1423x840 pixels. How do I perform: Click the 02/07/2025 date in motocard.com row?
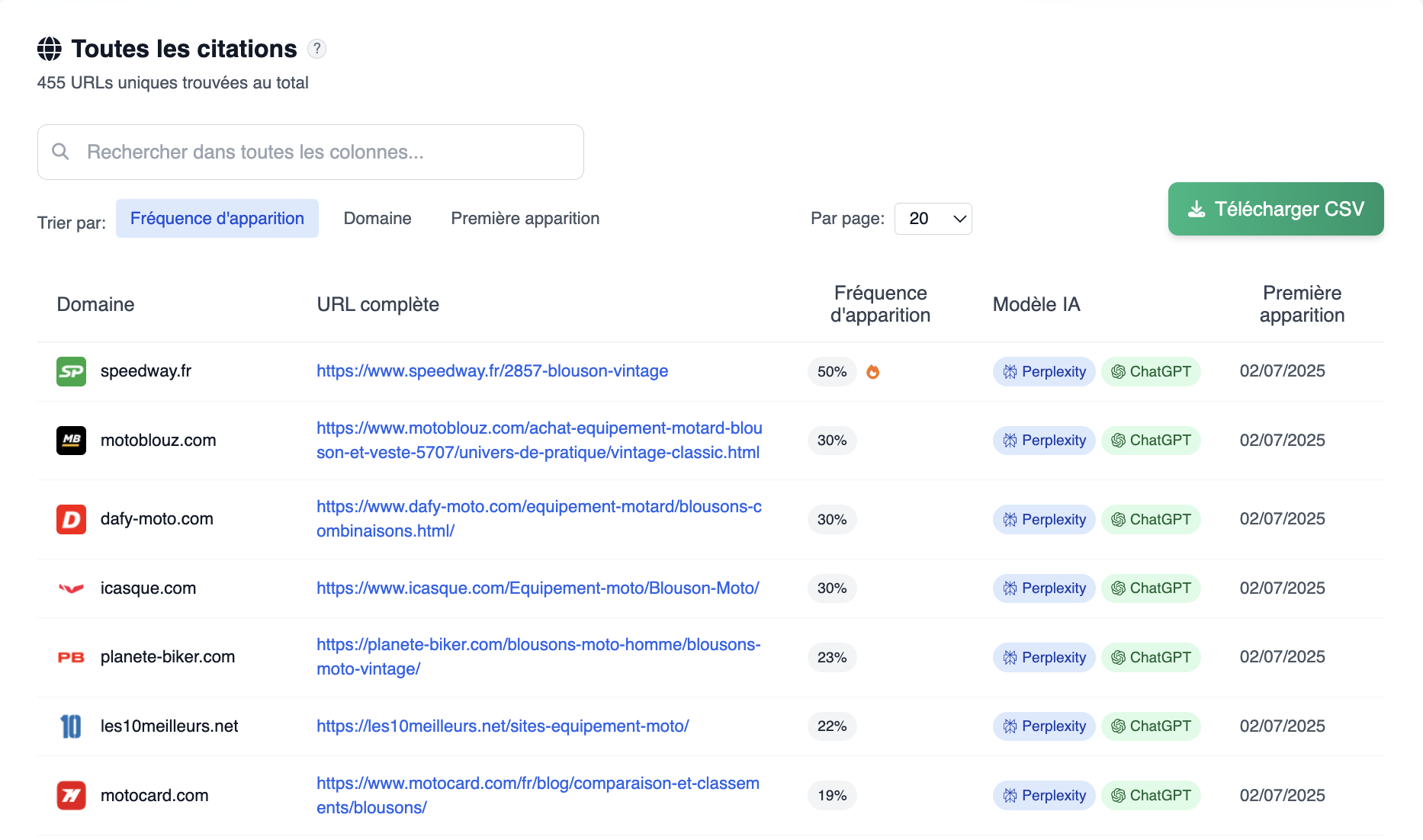coord(1283,796)
